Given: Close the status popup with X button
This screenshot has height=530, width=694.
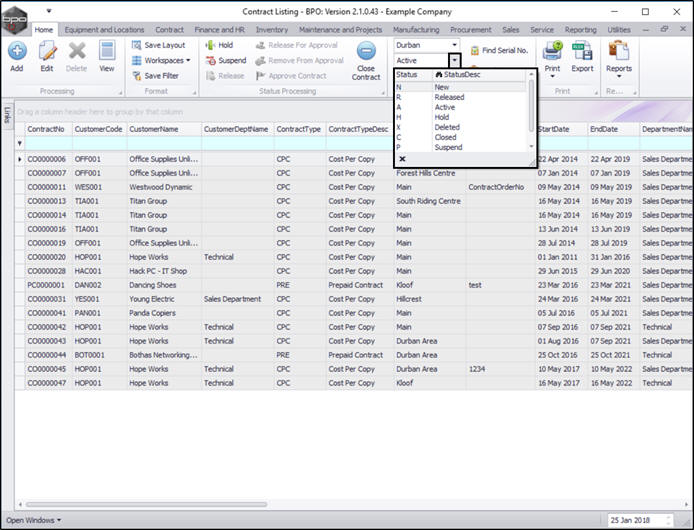Looking at the screenshot, I should (x=402, y=159).
